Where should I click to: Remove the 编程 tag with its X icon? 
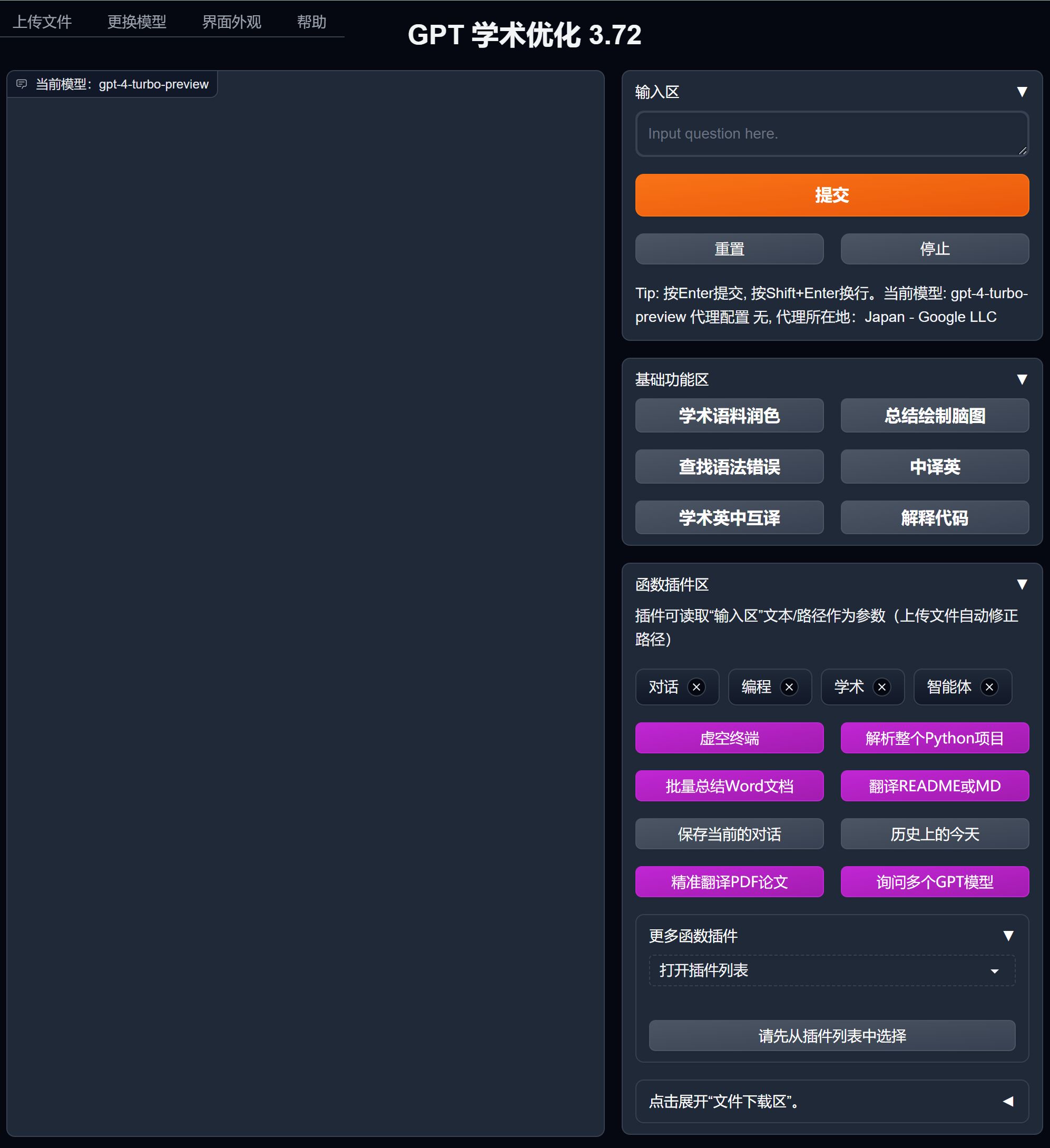(x=789, y=688)
